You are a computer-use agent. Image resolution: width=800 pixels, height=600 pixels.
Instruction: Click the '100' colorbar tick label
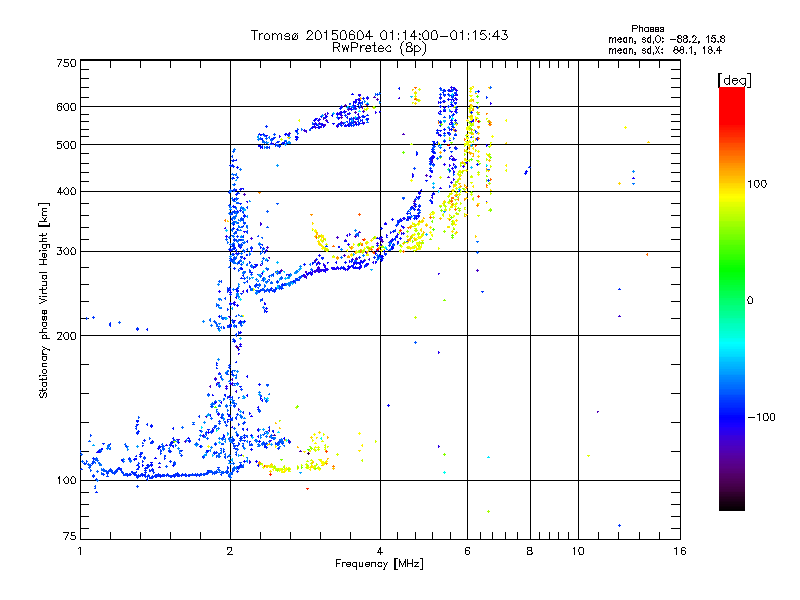pos(757,184)
